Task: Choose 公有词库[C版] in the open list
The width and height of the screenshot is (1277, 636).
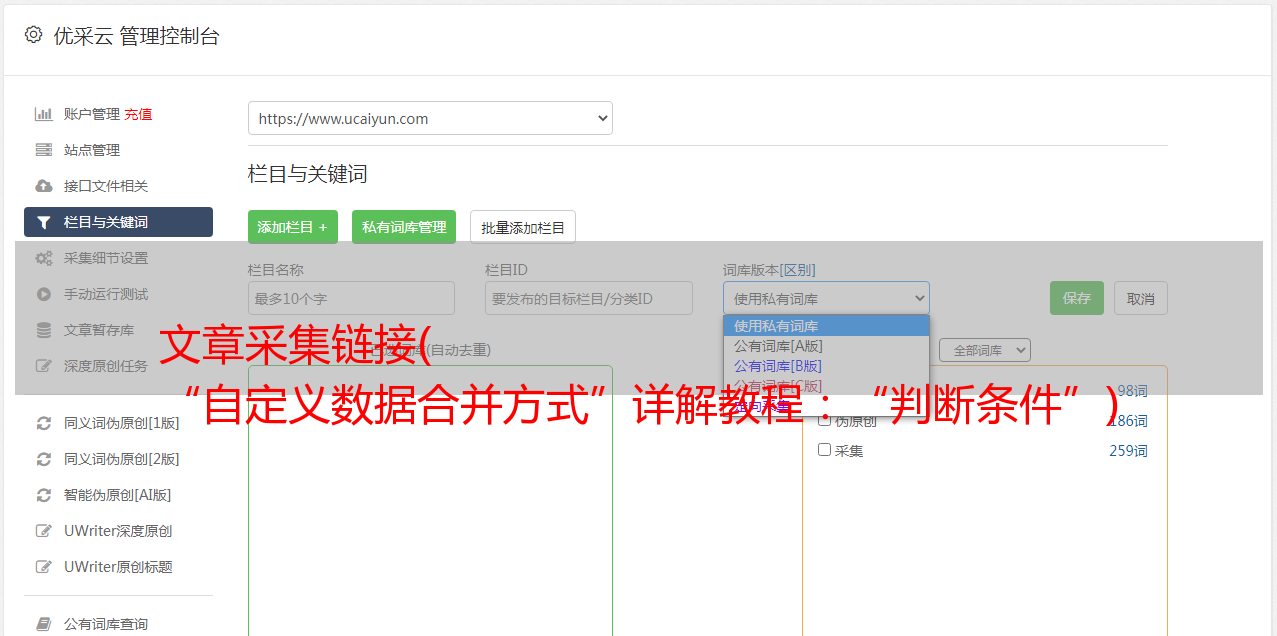Action: click(x=826, y=386)
